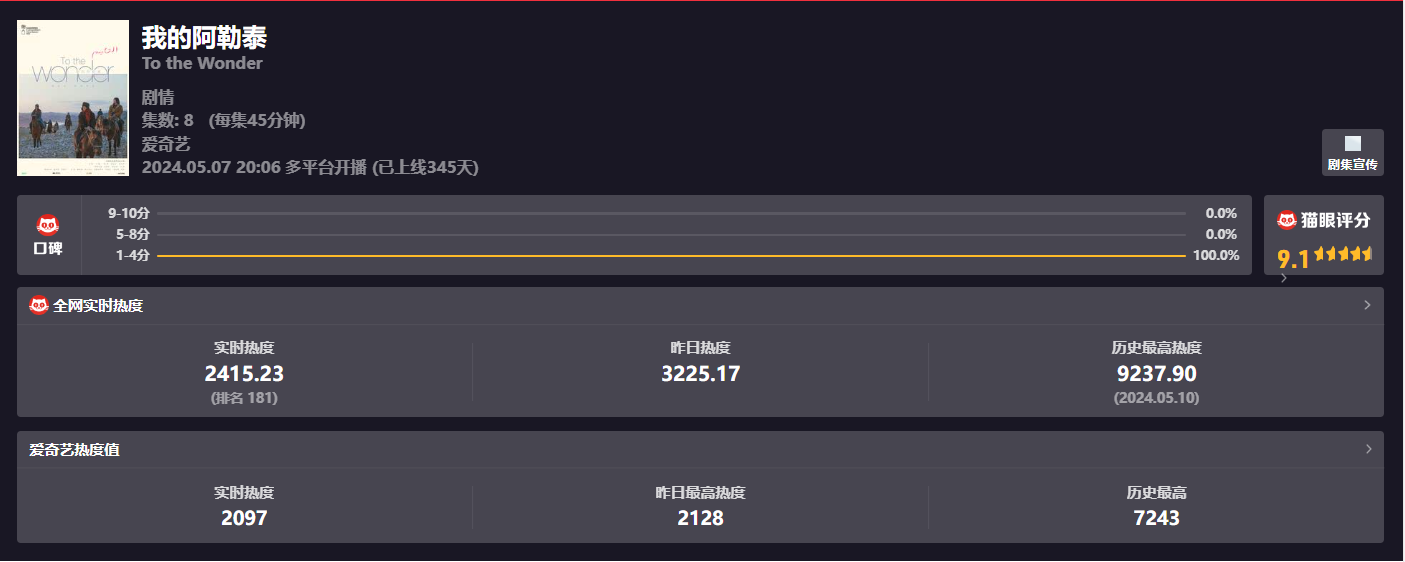Click the 历史最高热度 value 9237.90
Screen dimensions: 1405x562
pos(1156,374)
